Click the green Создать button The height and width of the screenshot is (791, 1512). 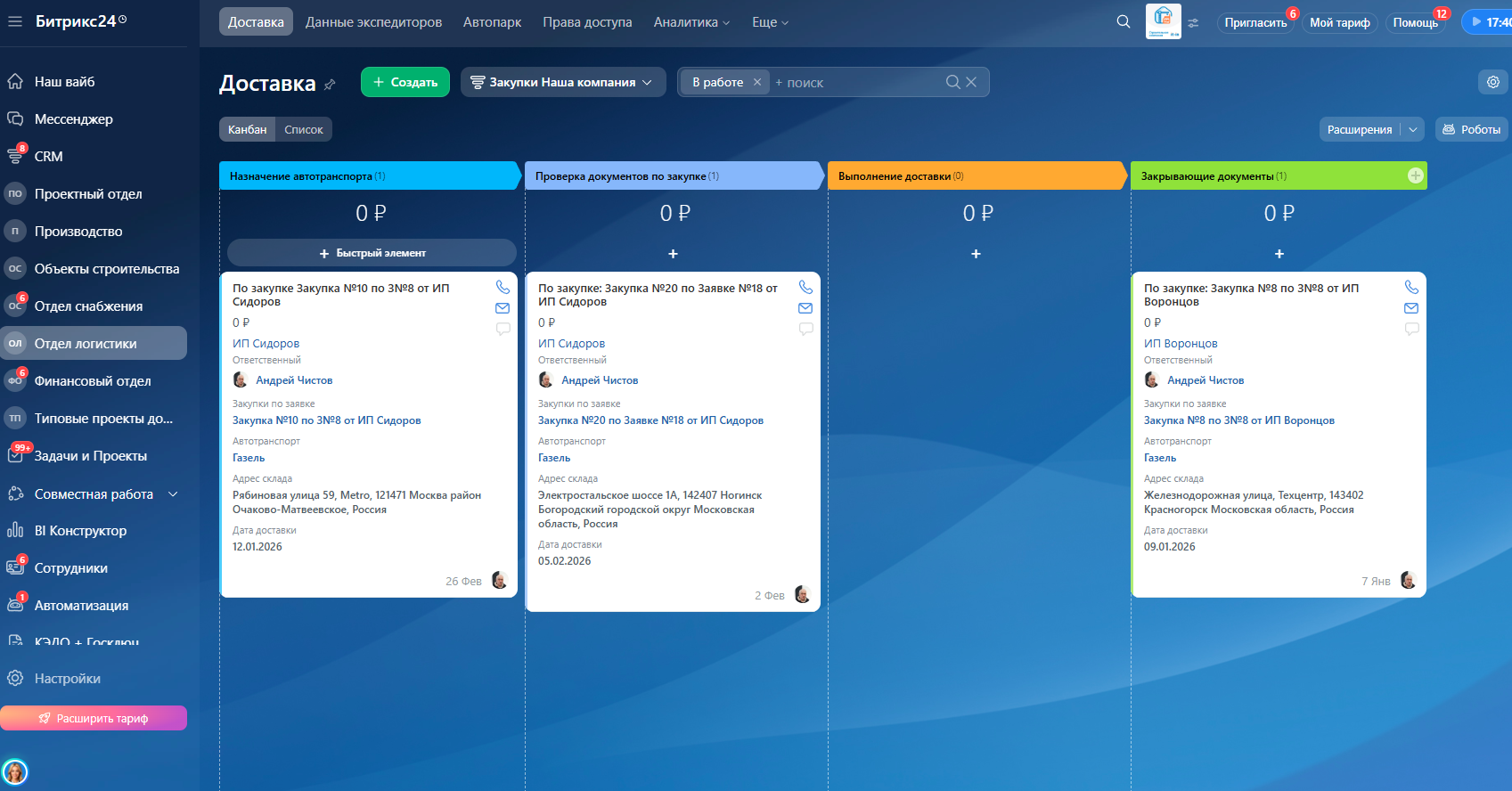[x=405, y=82]
